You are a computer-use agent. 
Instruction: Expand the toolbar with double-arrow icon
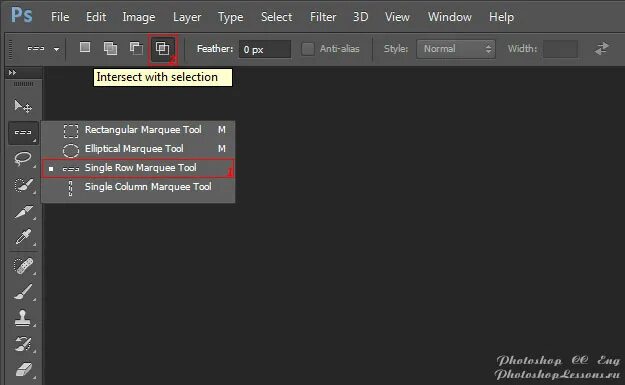tap(12, 73)
